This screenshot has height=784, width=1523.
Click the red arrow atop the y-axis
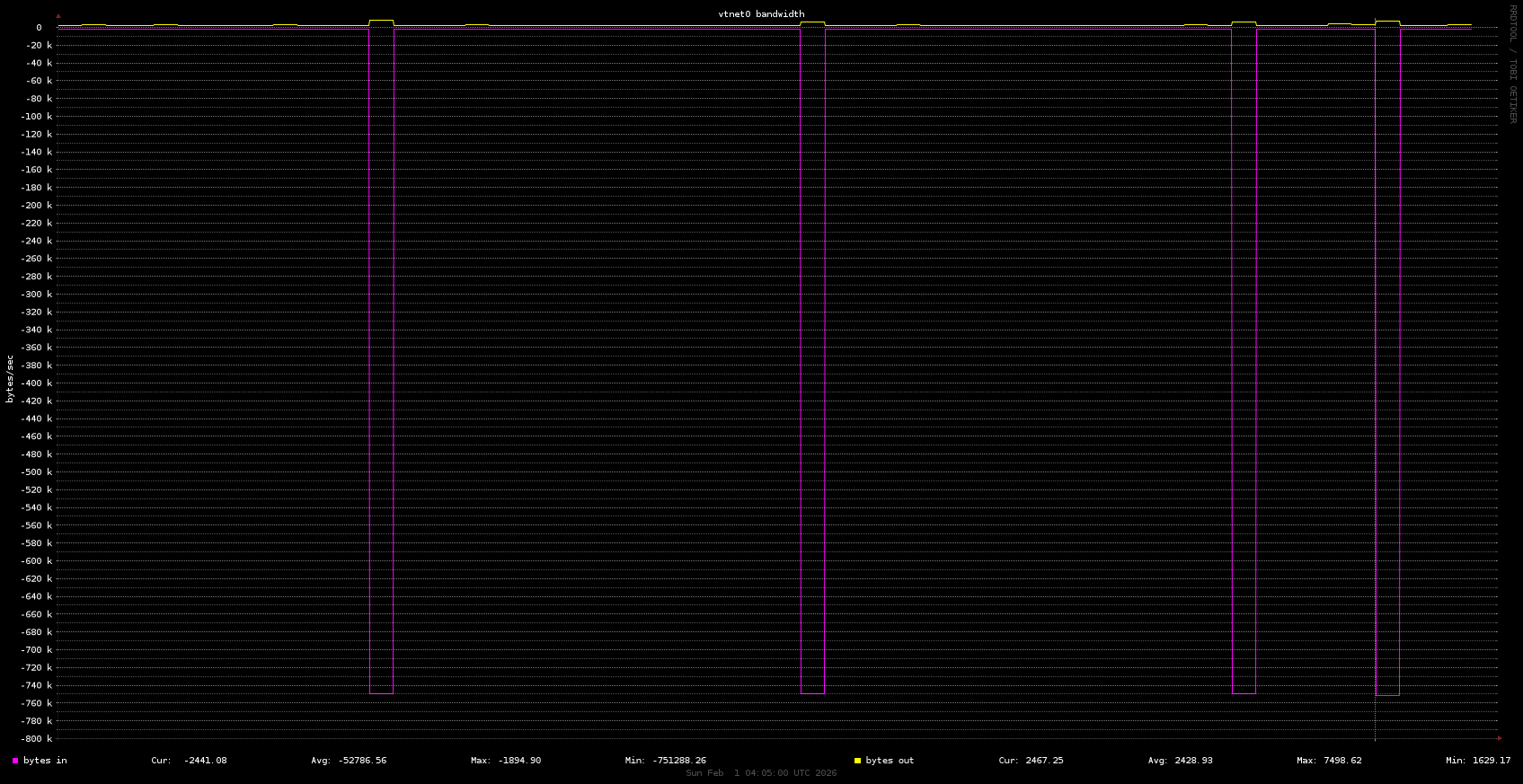click(58, 16)
